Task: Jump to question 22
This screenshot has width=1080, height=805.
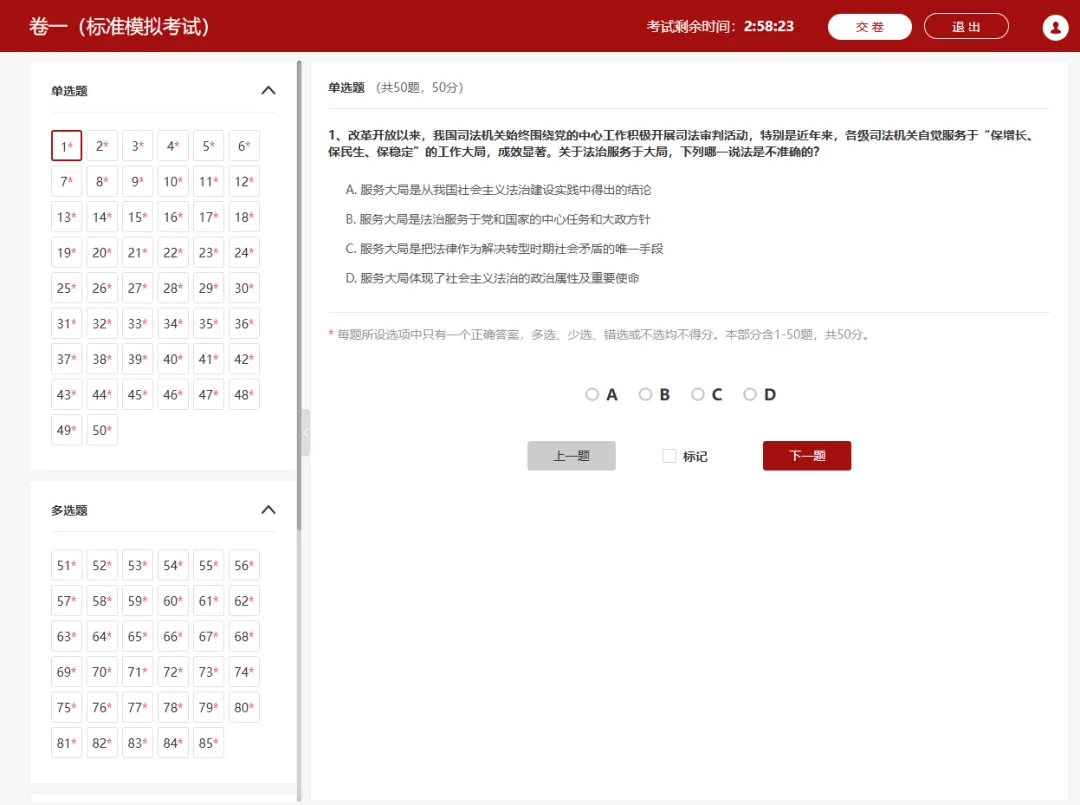Action: pos(173,253)
